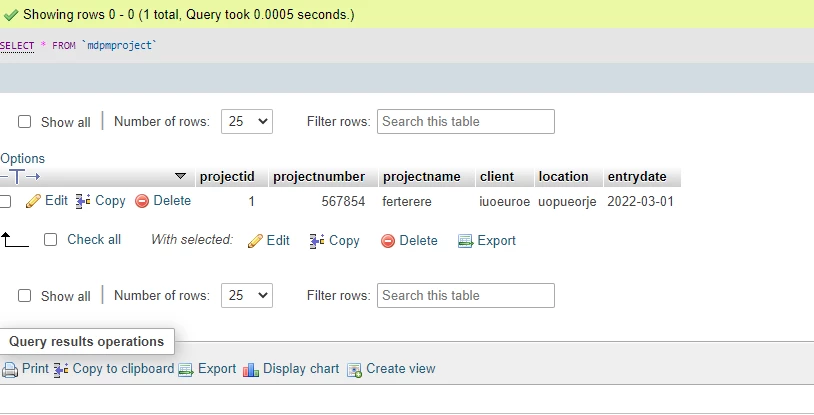This screenshot has width=814, height=415.
Task: Click the Export icon in With selected actions
Action: [x=465, y=241]
